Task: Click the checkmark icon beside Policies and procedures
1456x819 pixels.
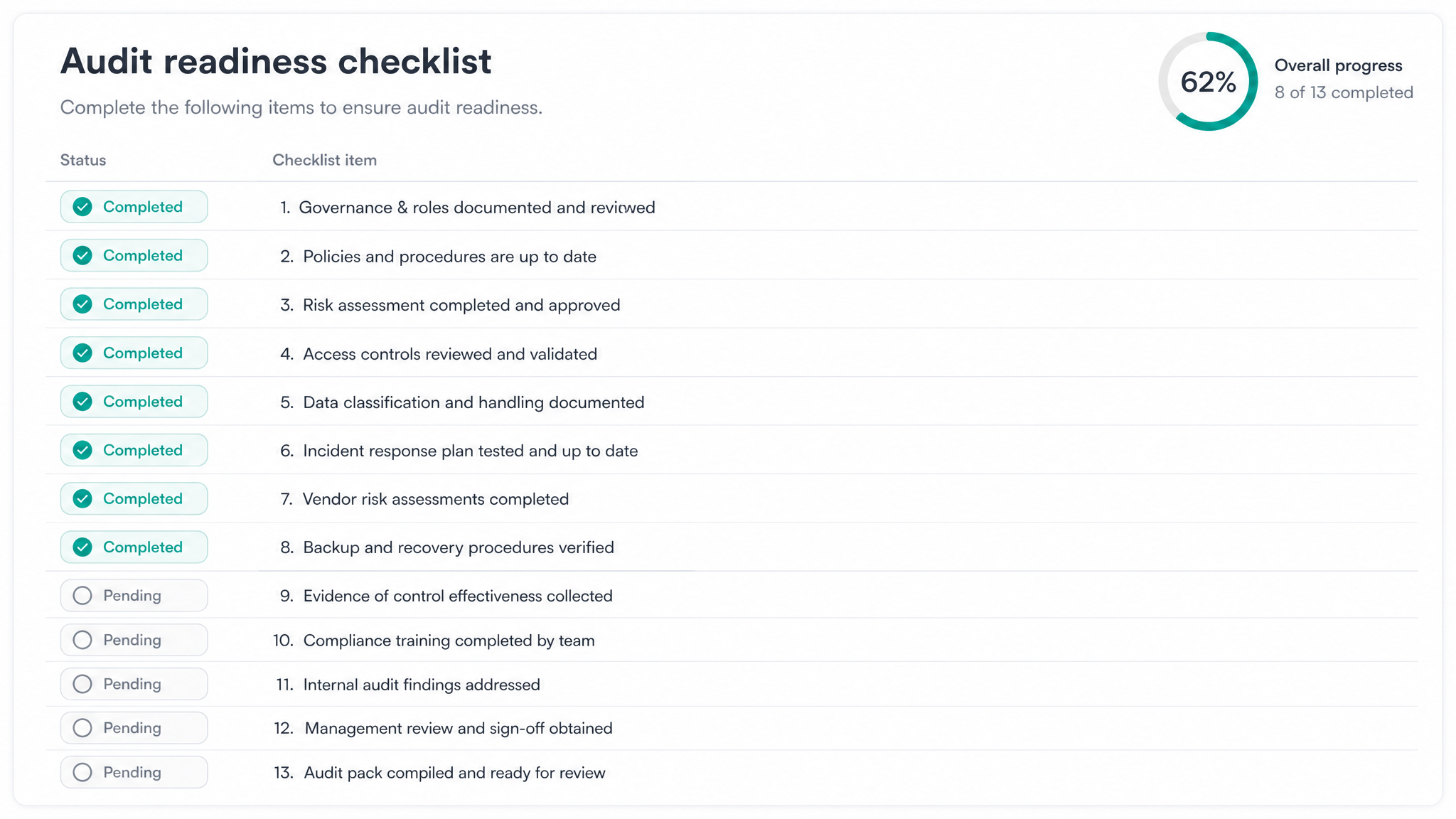Action: (x=82, y=255)
